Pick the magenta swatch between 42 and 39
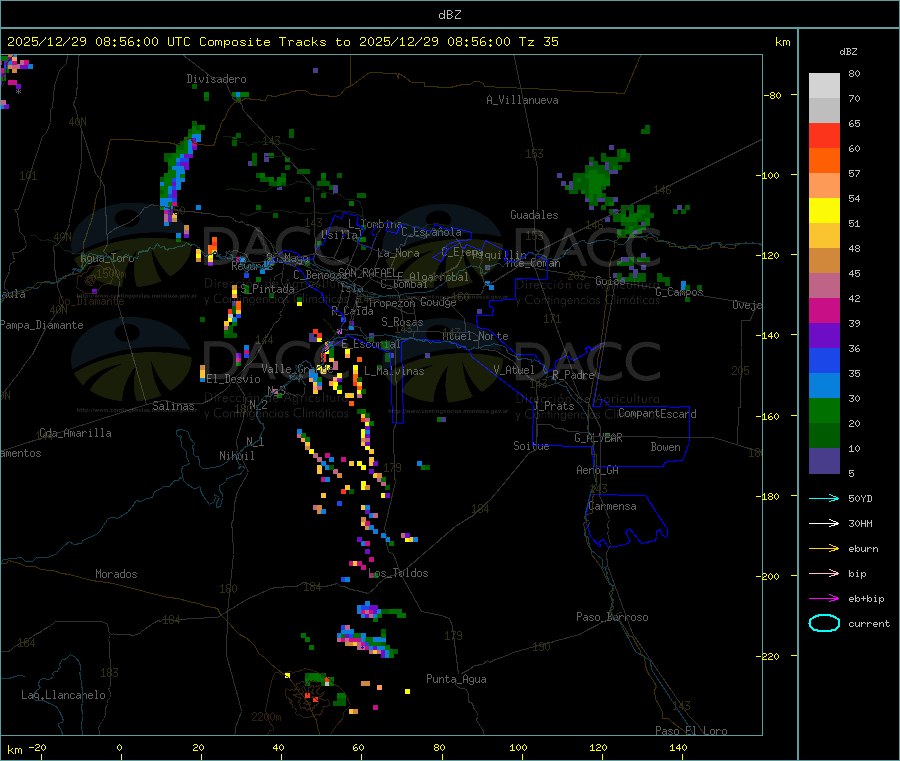Screen dimensions: 900x761 click(x=824, y=310)
